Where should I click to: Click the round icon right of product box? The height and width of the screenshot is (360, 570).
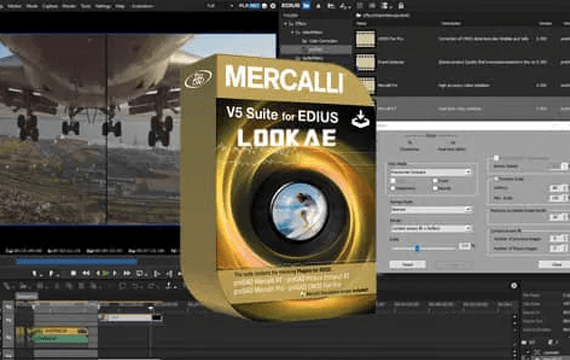coord(514,286)
